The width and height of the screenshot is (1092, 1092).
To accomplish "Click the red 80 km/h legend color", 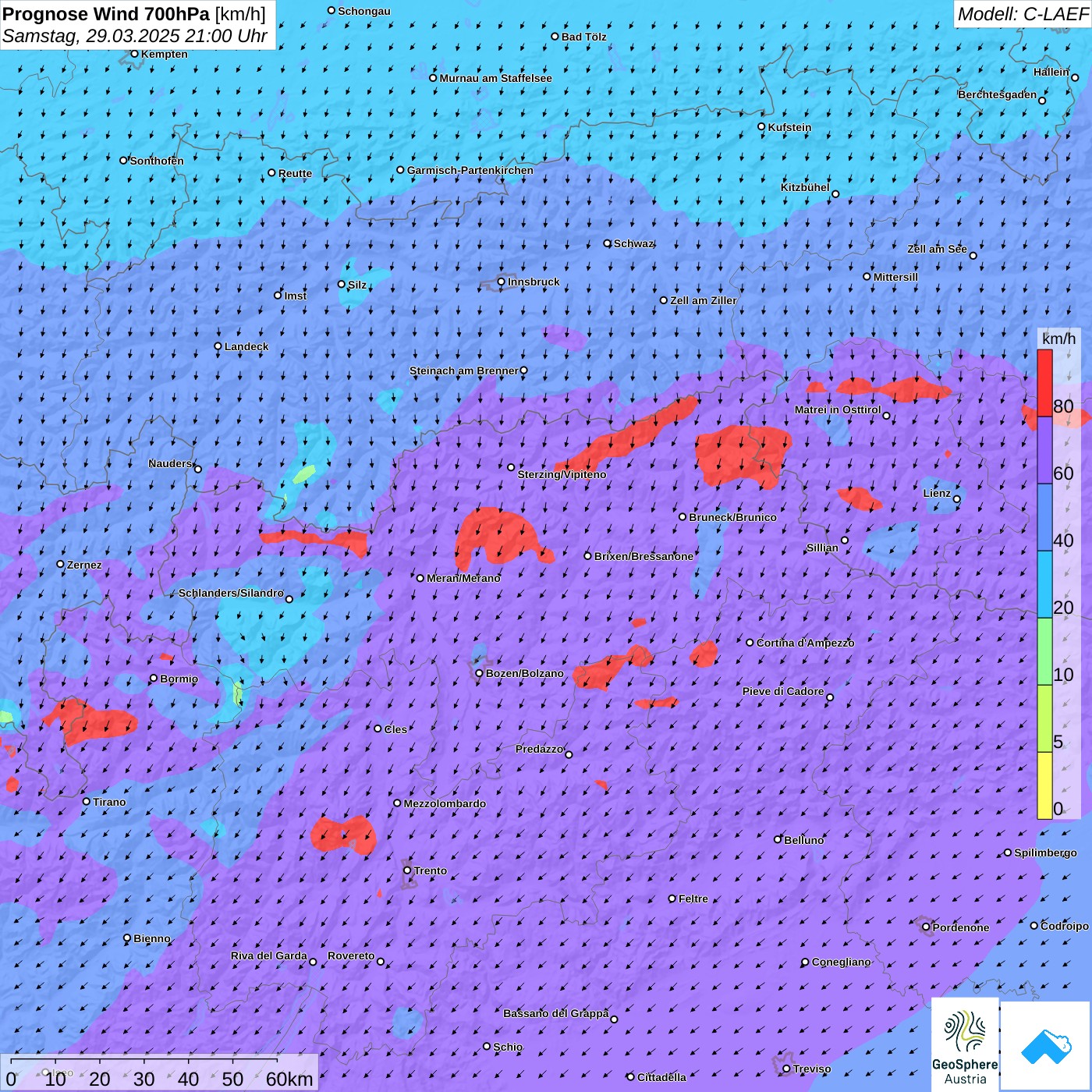I will (1044, 383).
